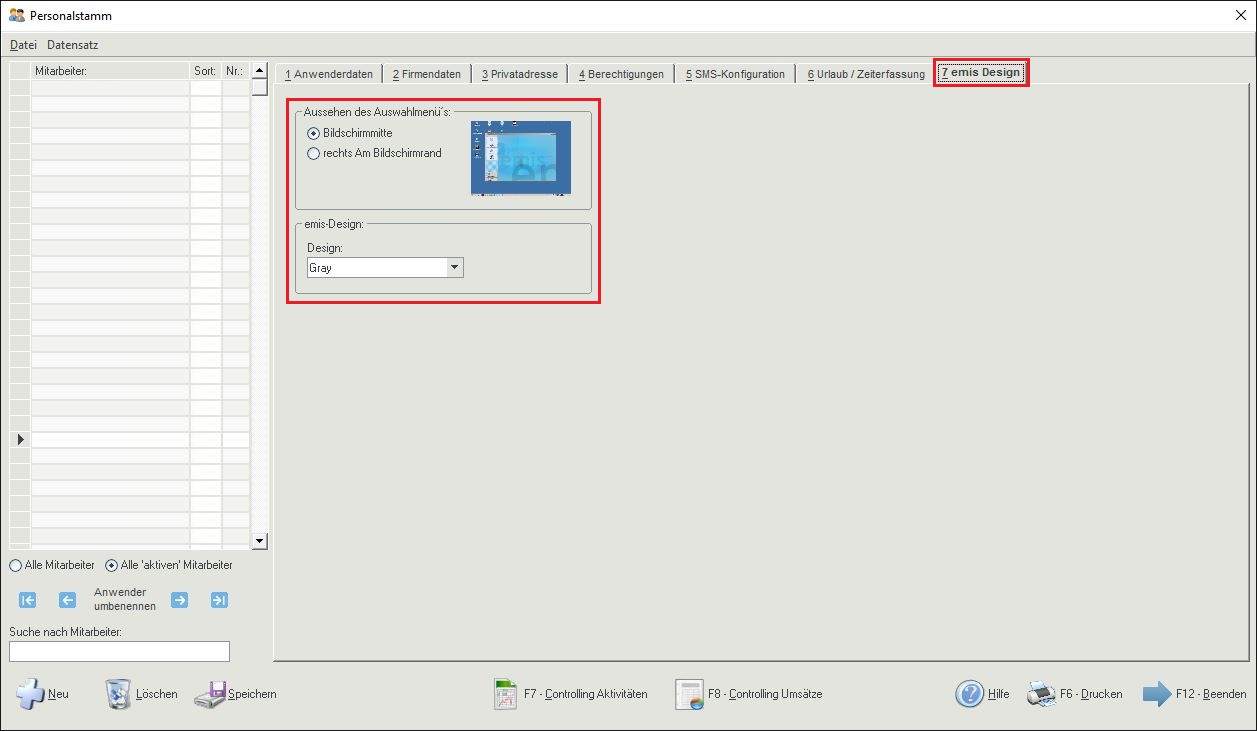
Task: Click the F6 Drucken printer icon
Action: pos(1042,694)
